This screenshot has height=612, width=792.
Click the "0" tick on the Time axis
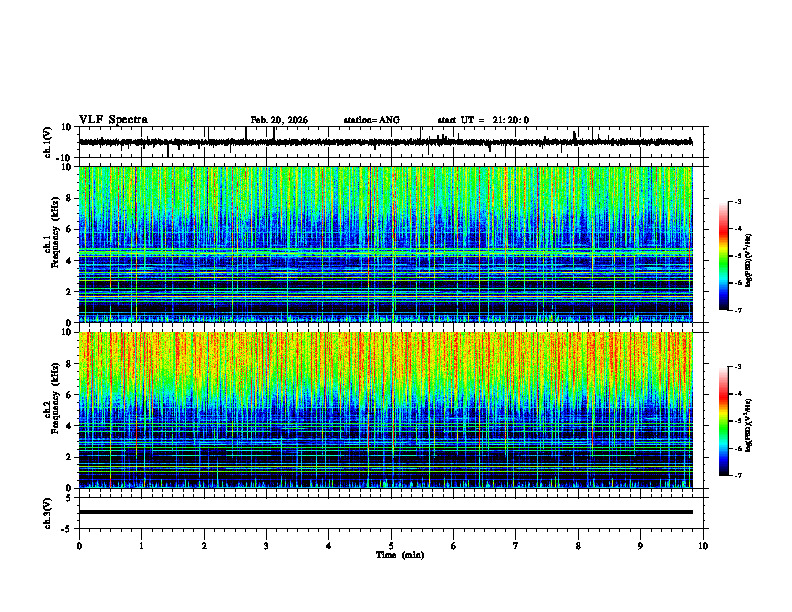point(79,546)
